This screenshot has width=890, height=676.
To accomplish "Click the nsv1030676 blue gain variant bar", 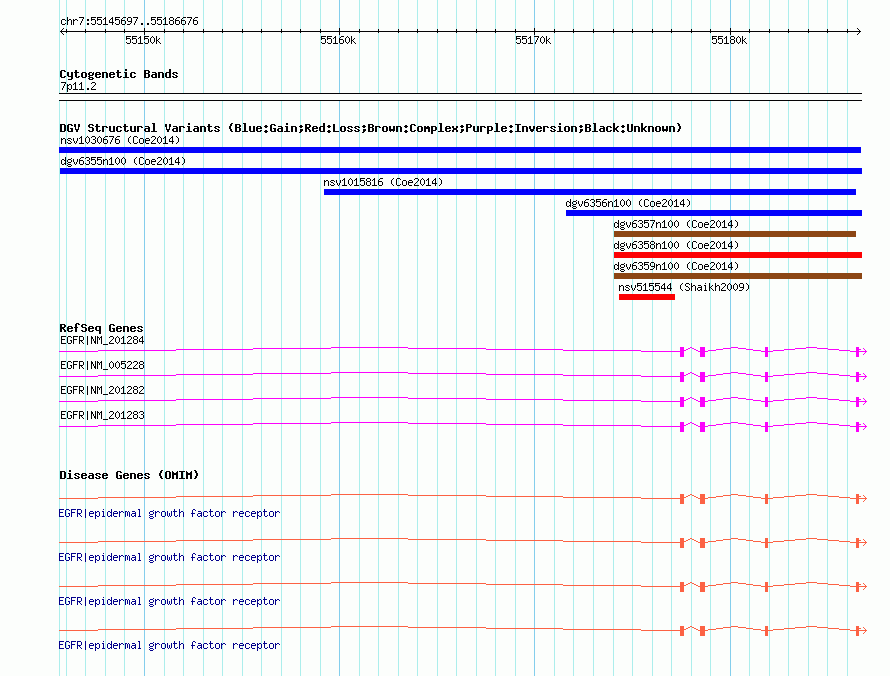I will 460,150.
